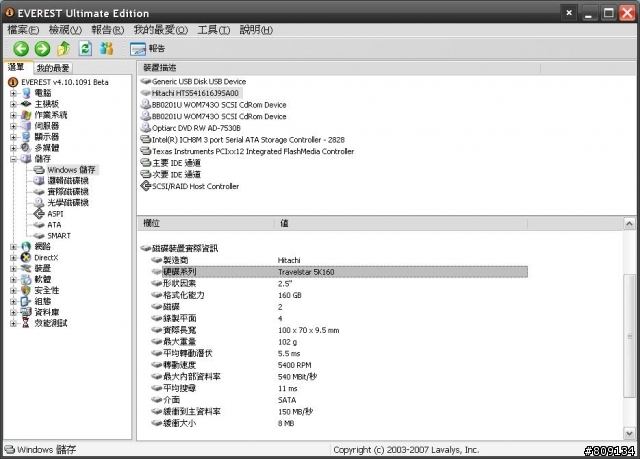This screenshot has width=640, height=459.
Task: Refresh the page with the refresh icon
Action: (x=85, y=49)
